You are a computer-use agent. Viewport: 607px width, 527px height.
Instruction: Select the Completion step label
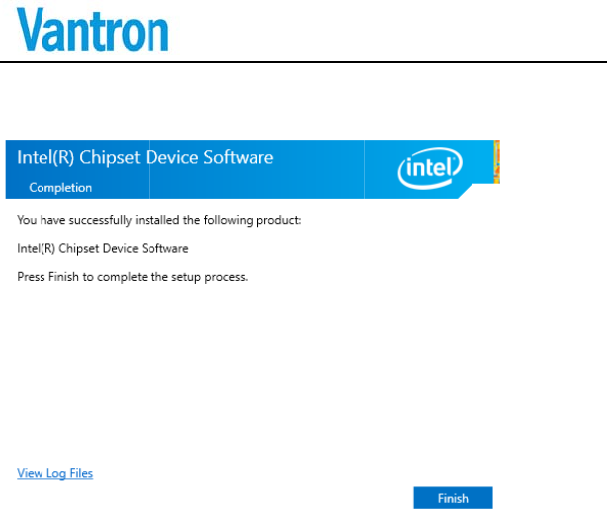[x=61, y=187]
